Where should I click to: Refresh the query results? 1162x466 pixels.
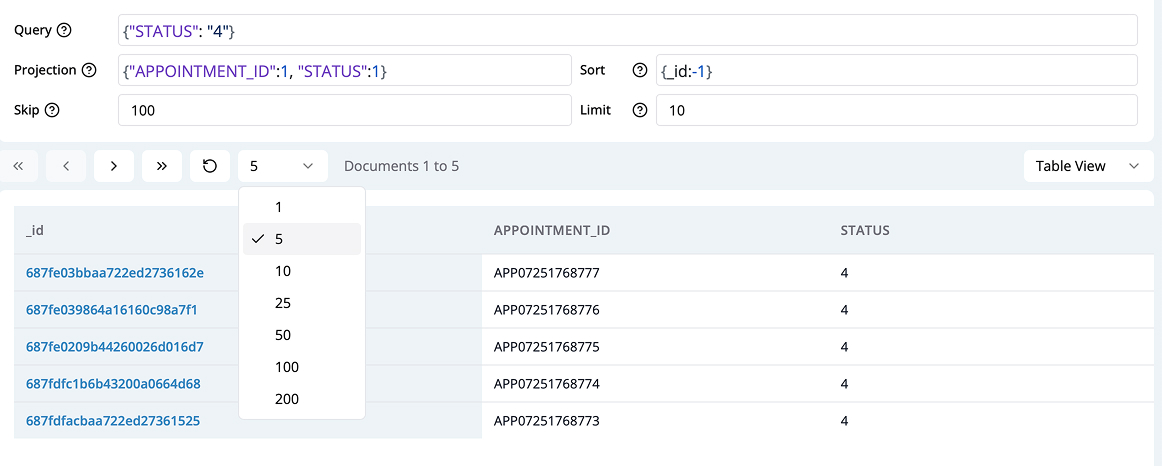(x=210, y=166)
